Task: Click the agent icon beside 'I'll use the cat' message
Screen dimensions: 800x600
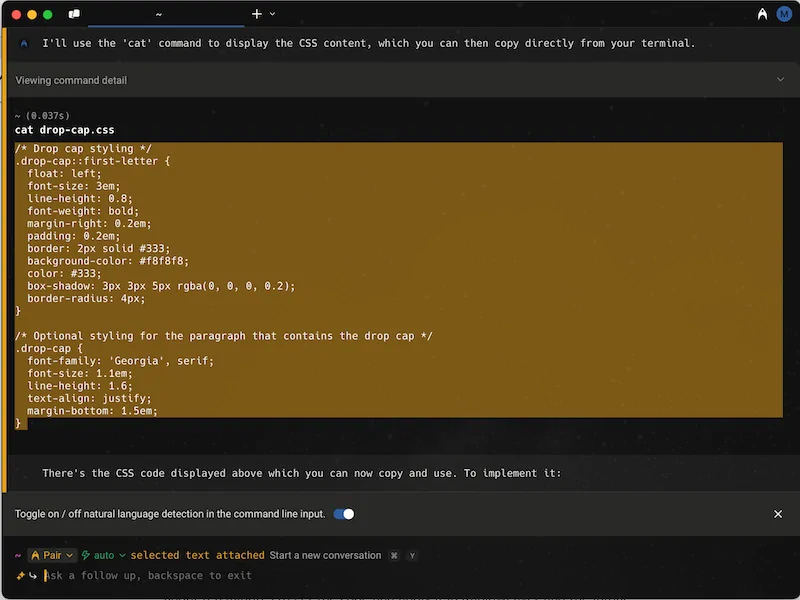Action: (24, 43)
